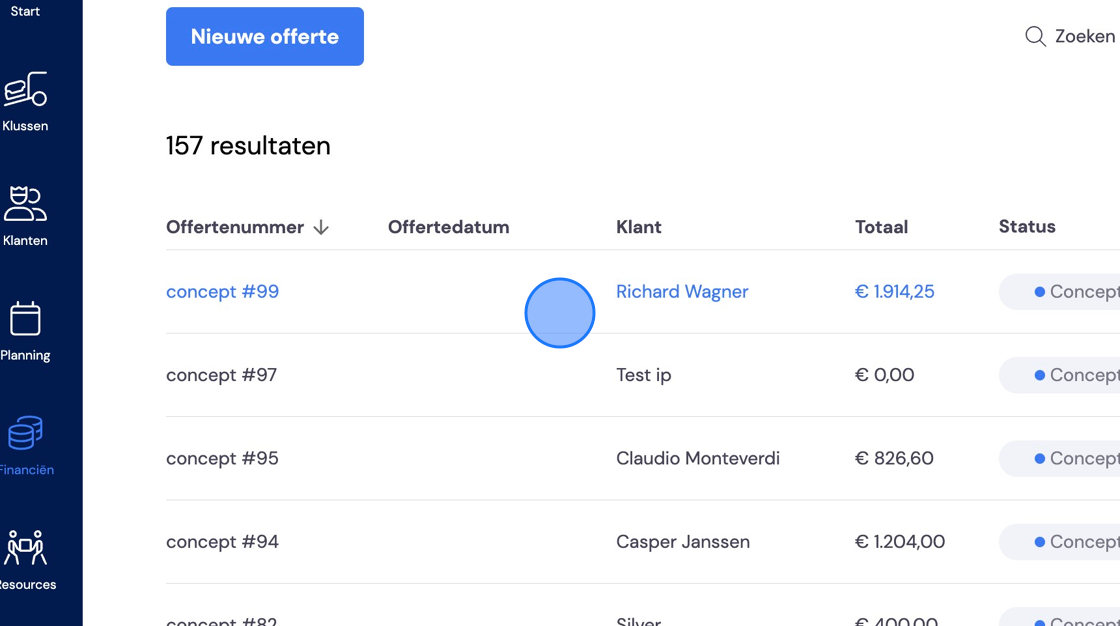Sort by Totaal column header
This screenshot has width=1120, height=626.
point(881,227)
